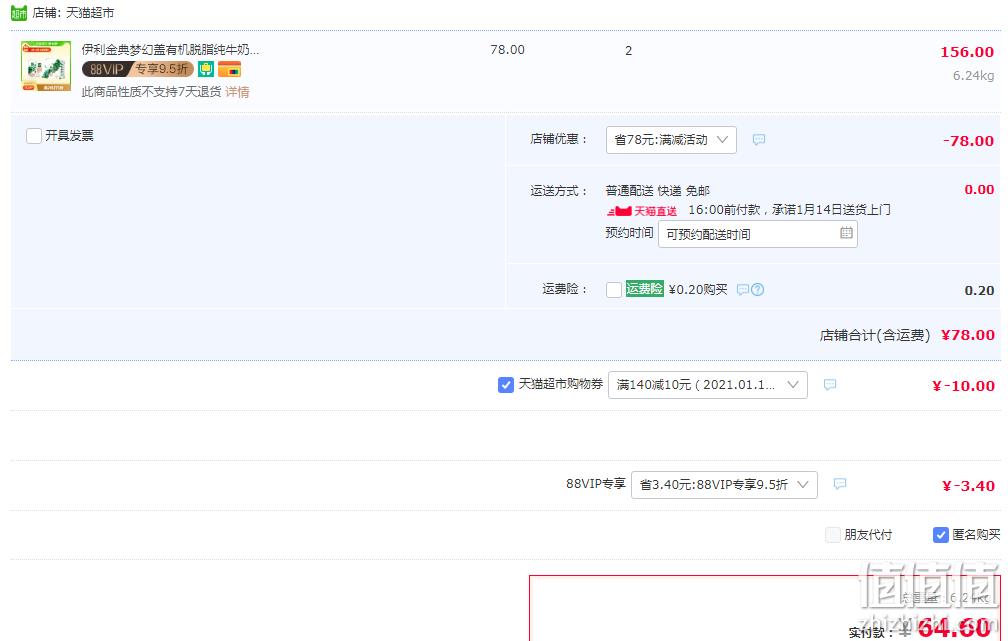Tick the 运费险 purchase checkbox

[x=614, y=289]
